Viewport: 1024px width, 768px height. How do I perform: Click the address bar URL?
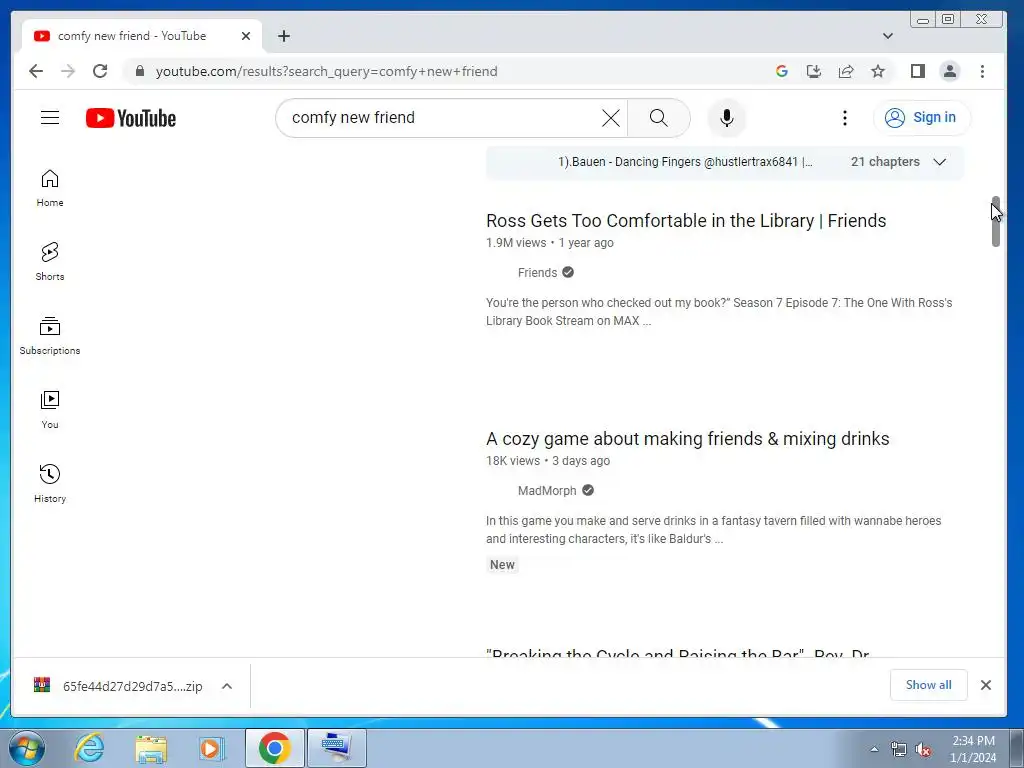[x=327, y=71]
